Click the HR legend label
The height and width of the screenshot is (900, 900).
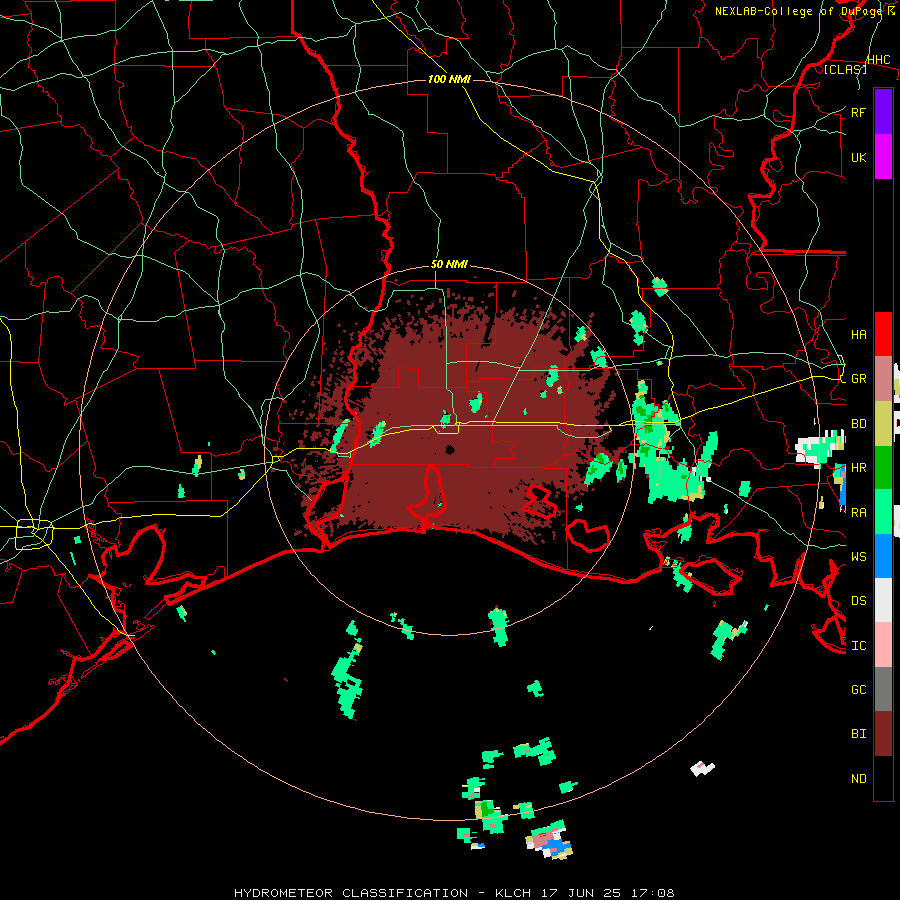[858, 468]
